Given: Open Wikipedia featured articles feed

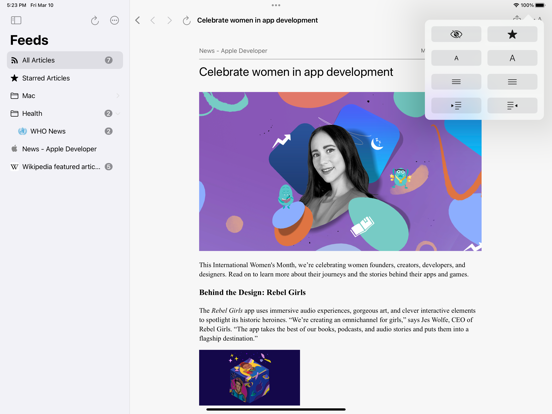Looking at the screenshot, I should (65, 167).
